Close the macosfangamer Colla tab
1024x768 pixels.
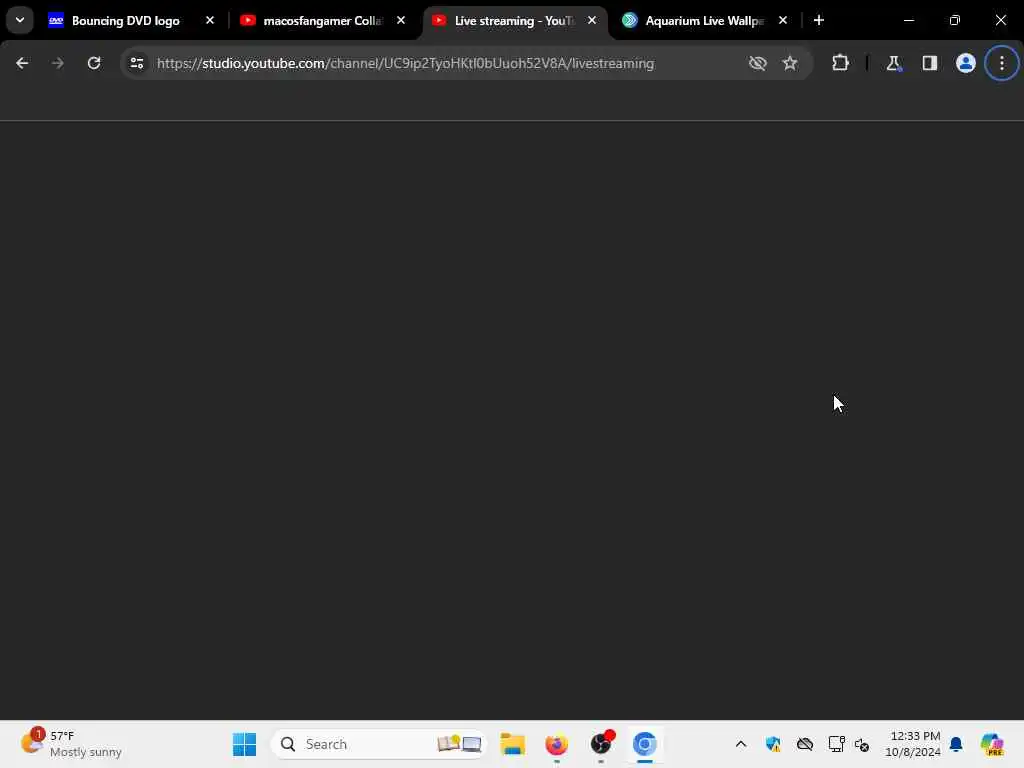click(401, 20)
